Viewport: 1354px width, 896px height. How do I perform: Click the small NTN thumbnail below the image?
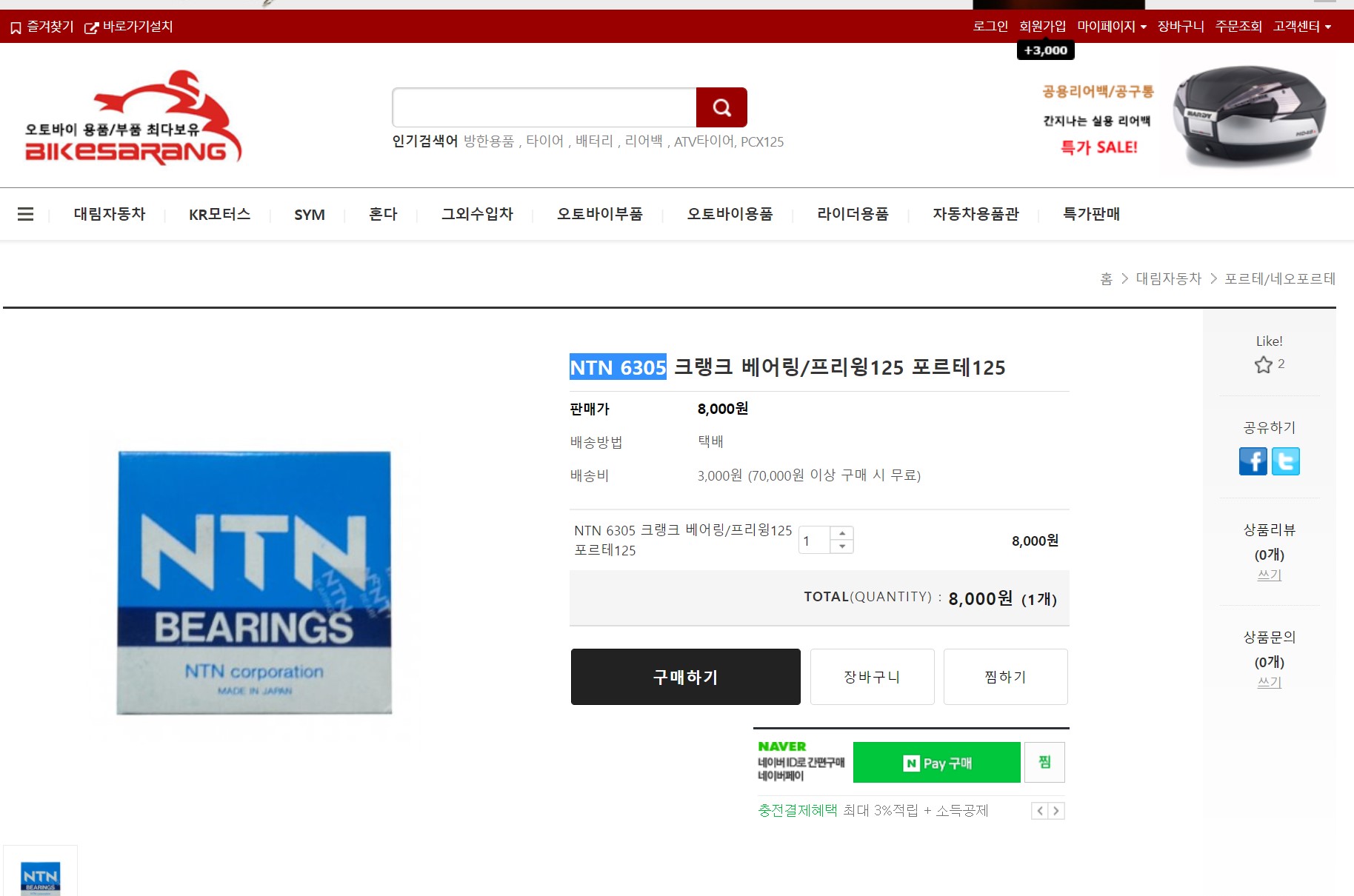40,878
